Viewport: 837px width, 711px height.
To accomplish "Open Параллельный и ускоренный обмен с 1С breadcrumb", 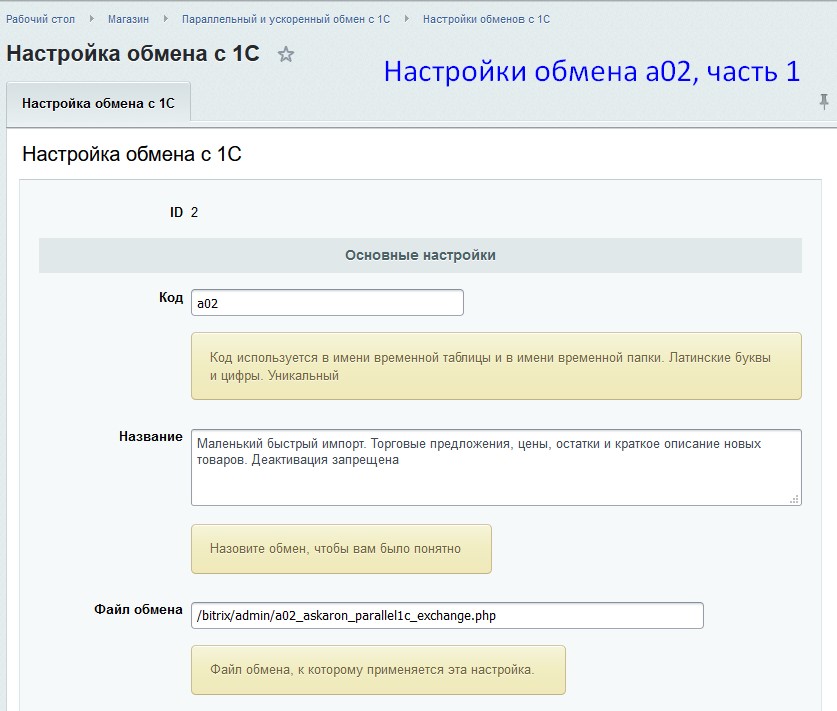I will [x=285, y=19].
